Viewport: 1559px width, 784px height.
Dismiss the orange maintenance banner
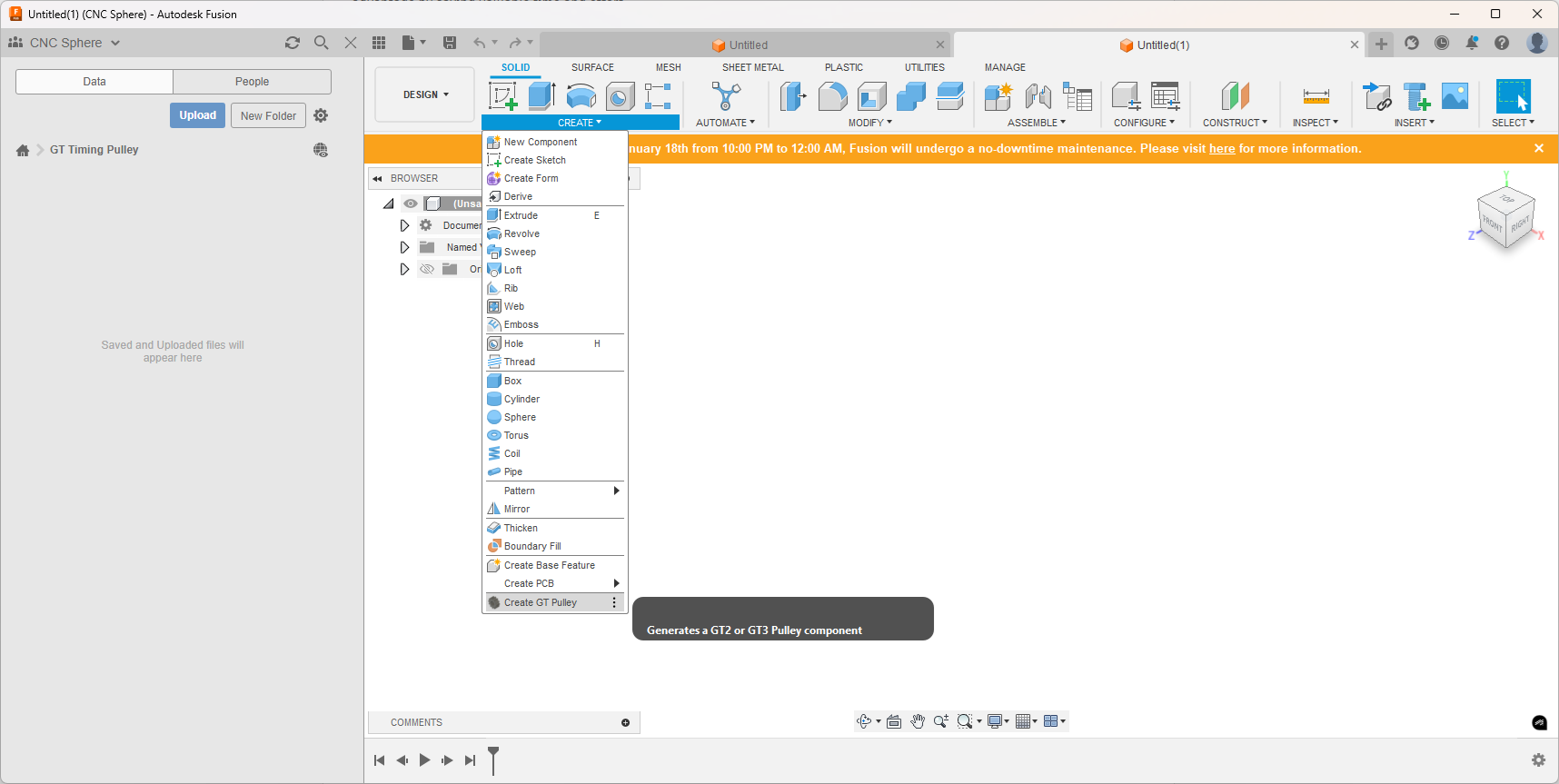click(1539, 148)
